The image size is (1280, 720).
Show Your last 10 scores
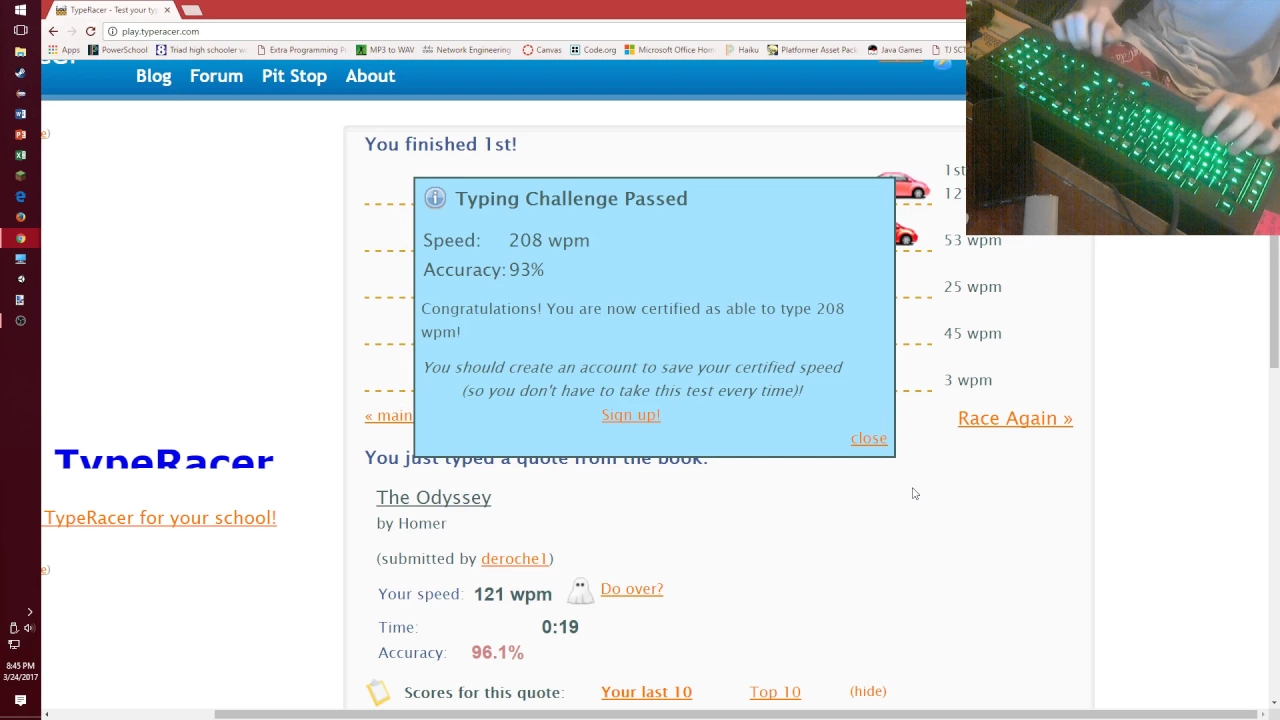[x=646, y=692]
